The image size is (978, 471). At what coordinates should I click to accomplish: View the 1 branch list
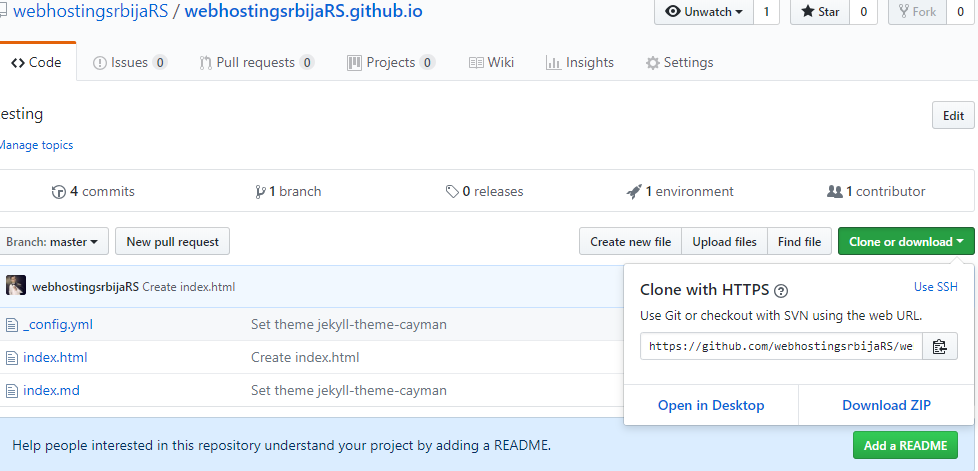pyautogui.click(x=288, y=192)
